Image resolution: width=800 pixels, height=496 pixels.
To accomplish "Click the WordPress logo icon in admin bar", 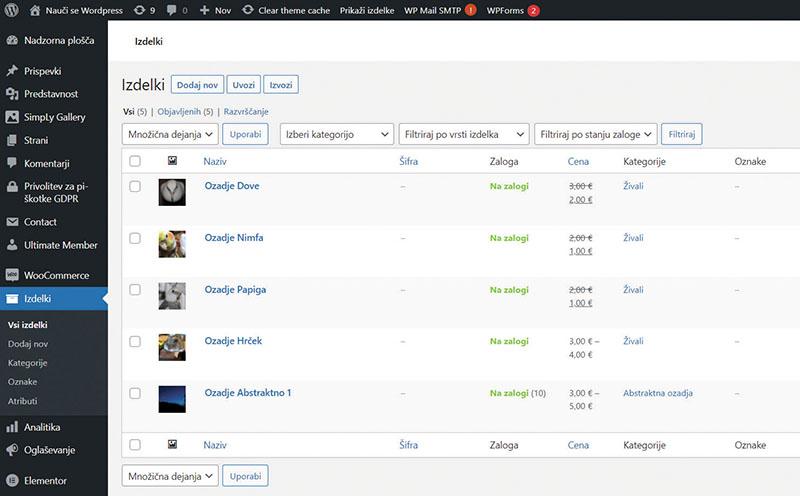I will pos(12,11).
